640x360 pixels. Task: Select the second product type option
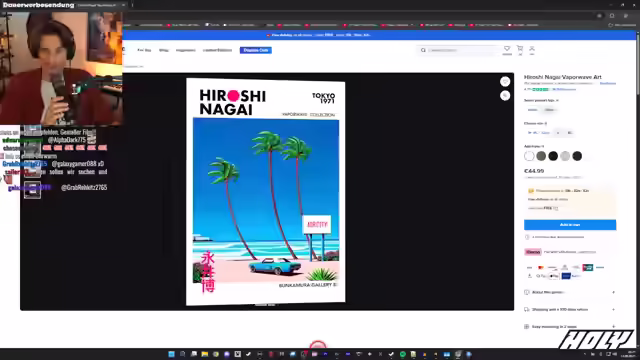[x=550, y=110]
